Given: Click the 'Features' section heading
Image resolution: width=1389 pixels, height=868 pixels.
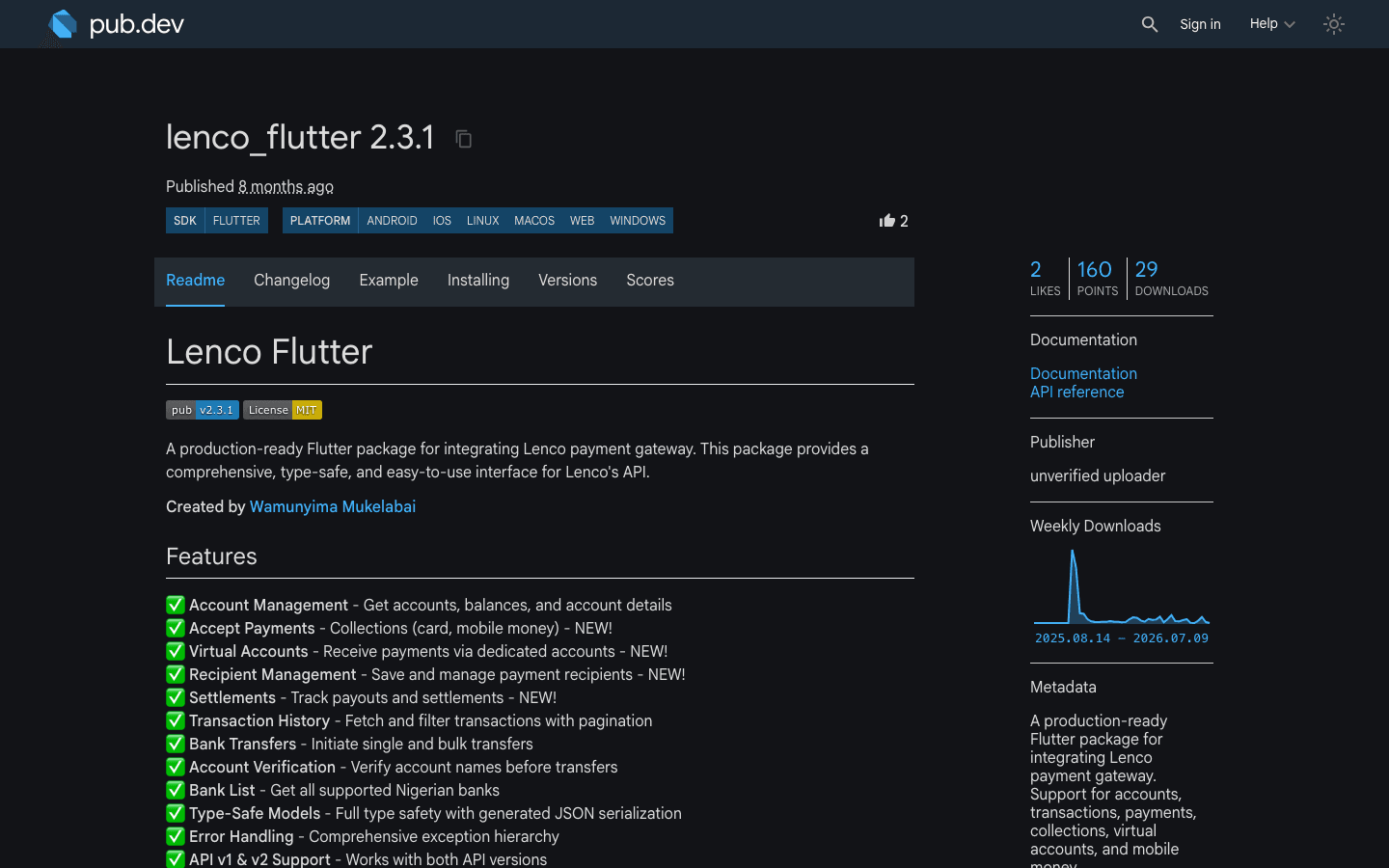Looking at the screenshot, I should coord(211,556).
